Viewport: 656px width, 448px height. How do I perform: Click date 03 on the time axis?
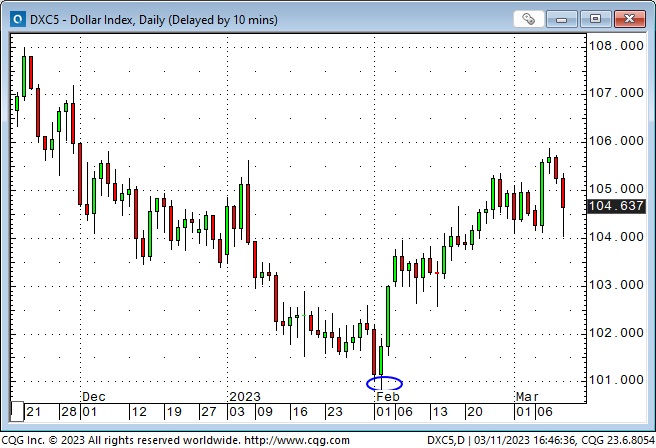pyautogui.click(x=237, y=412)
